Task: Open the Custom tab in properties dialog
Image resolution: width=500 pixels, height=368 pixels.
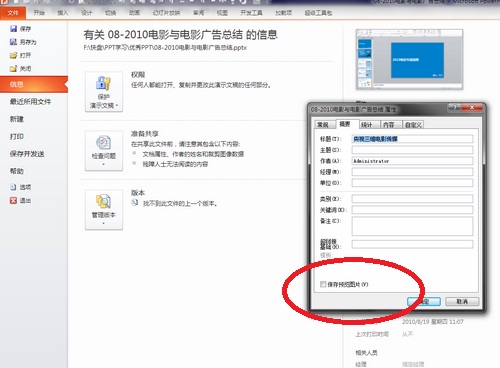Action: [413, 125]
